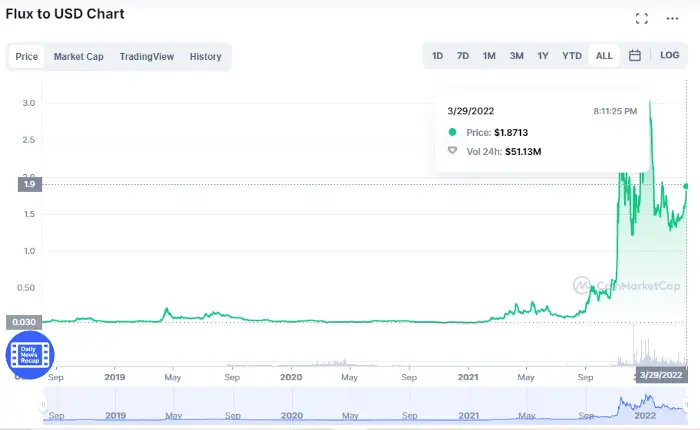The image size is (700, 430).
Task: Choose the 3M time range
Action: (517, 56)
